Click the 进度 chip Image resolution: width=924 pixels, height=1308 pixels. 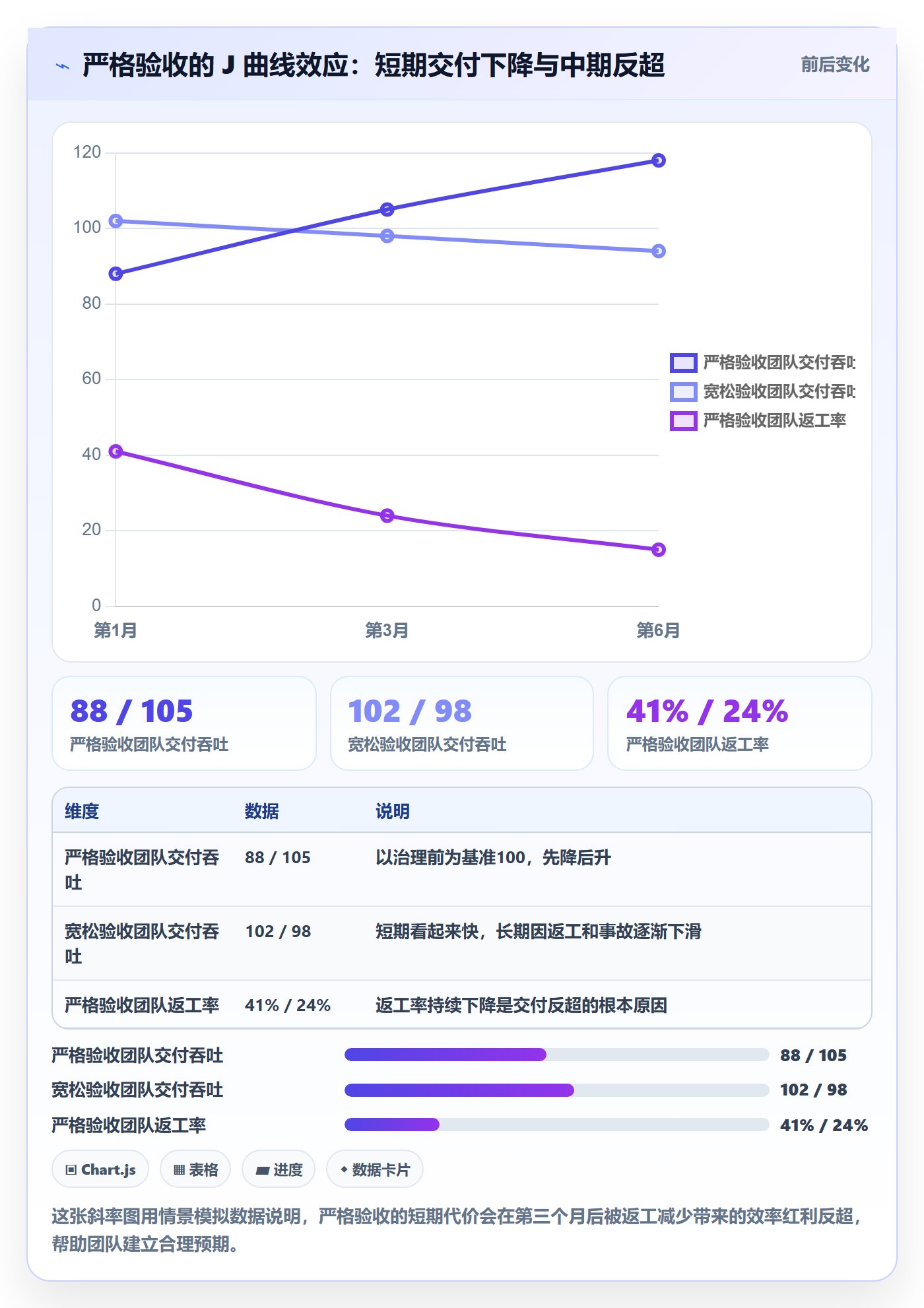click(279, 1169)
